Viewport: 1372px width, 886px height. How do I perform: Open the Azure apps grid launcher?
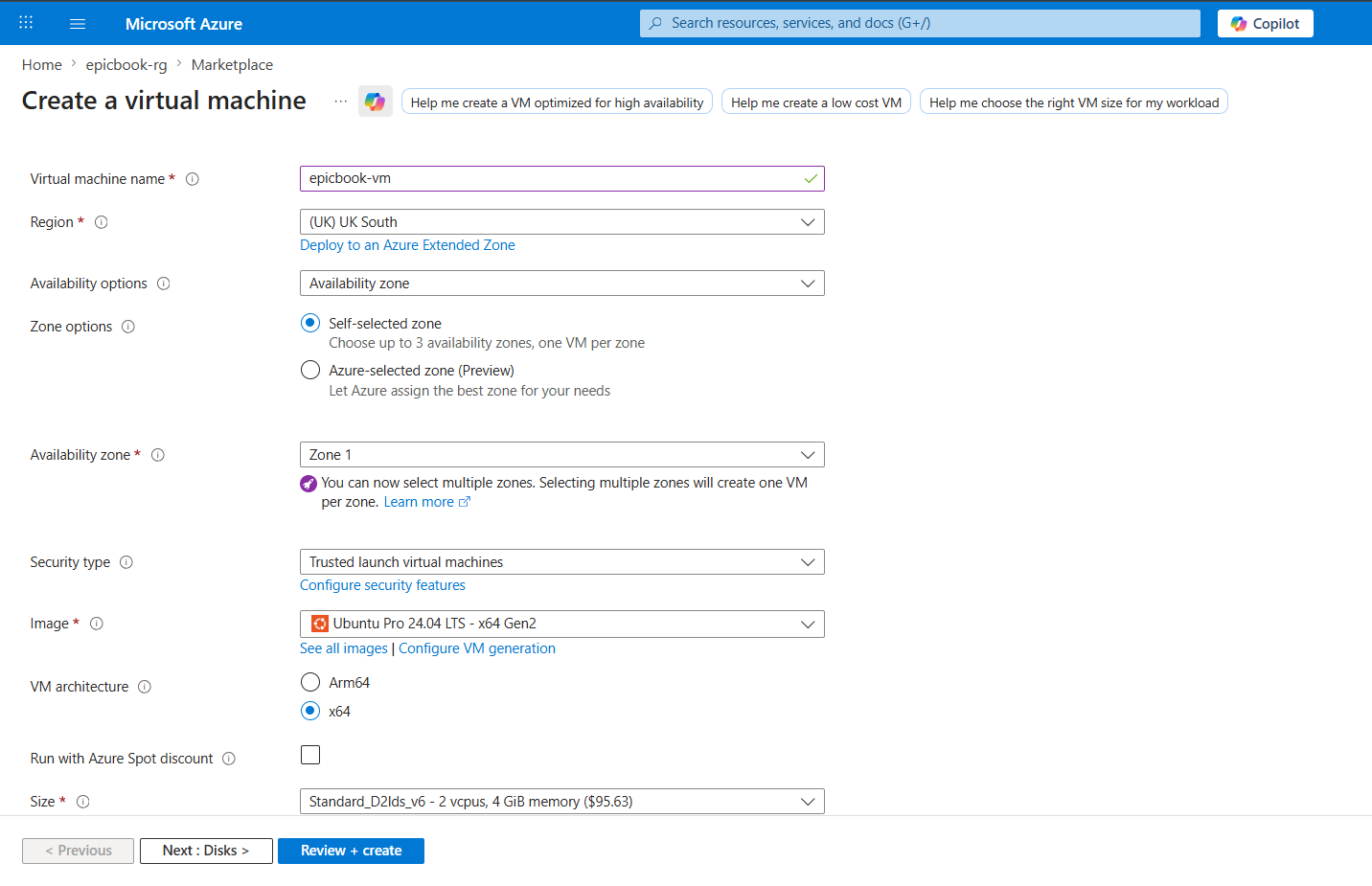point(26,23)
